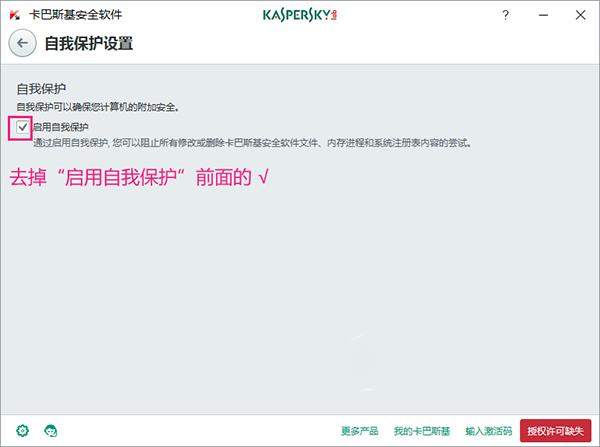This screenshot has width=600, height=447.
Task: Open support via the headset face icon
Action: tap(51, 431)
